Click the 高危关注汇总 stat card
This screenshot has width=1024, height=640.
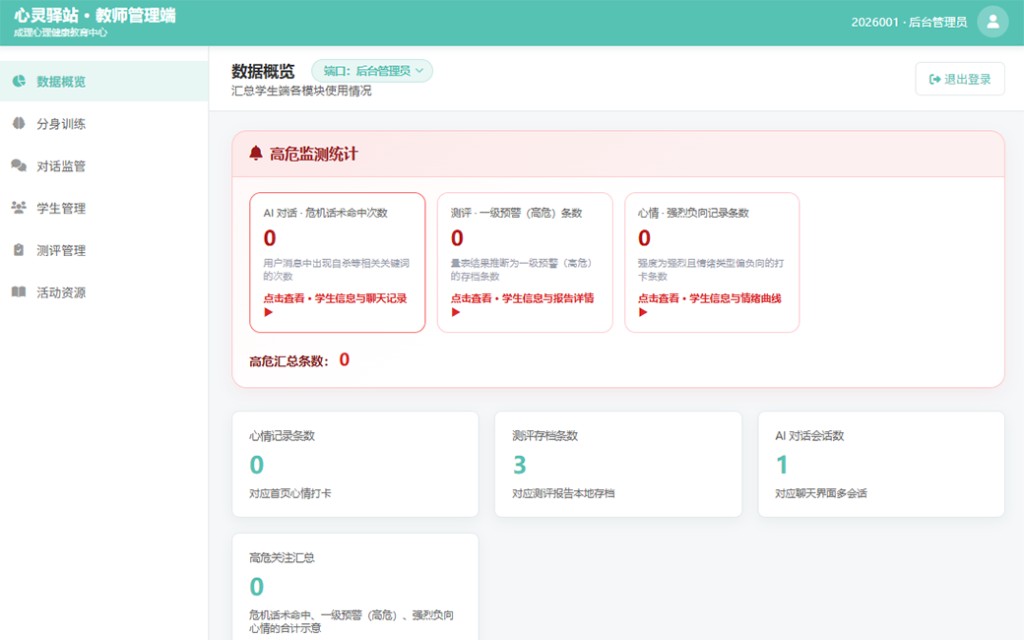coord(355,587)
